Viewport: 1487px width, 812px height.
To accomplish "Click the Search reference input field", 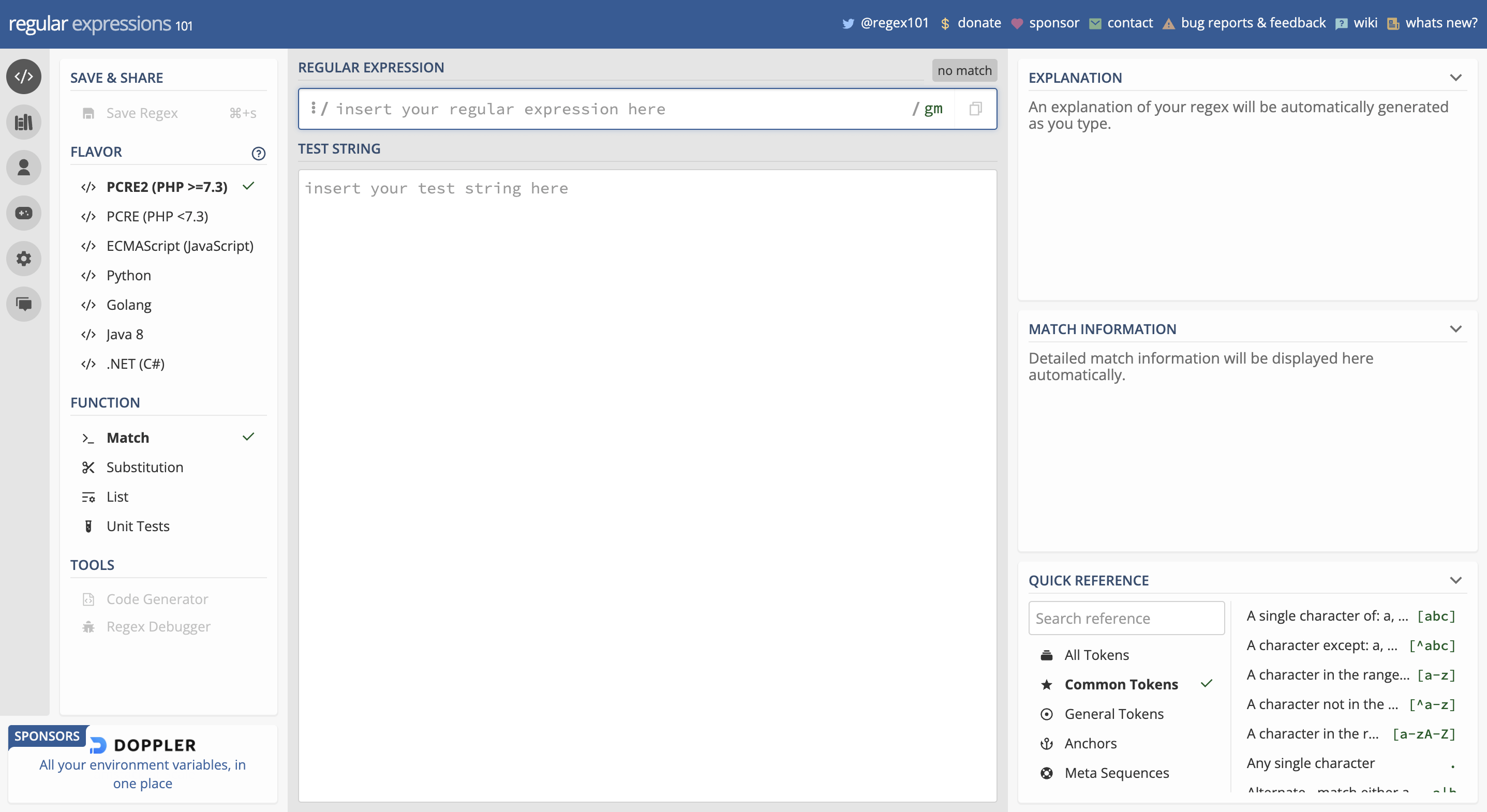I will (1126, 618).
